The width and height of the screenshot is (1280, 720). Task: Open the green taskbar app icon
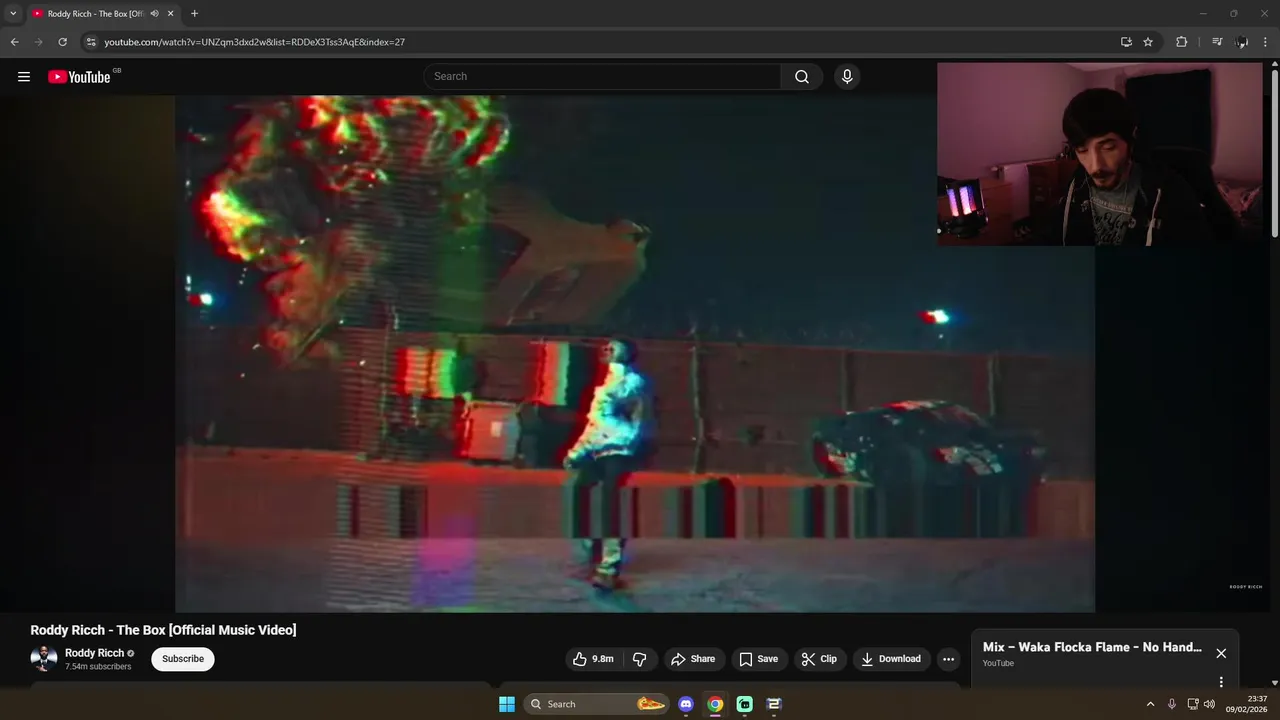745,704
